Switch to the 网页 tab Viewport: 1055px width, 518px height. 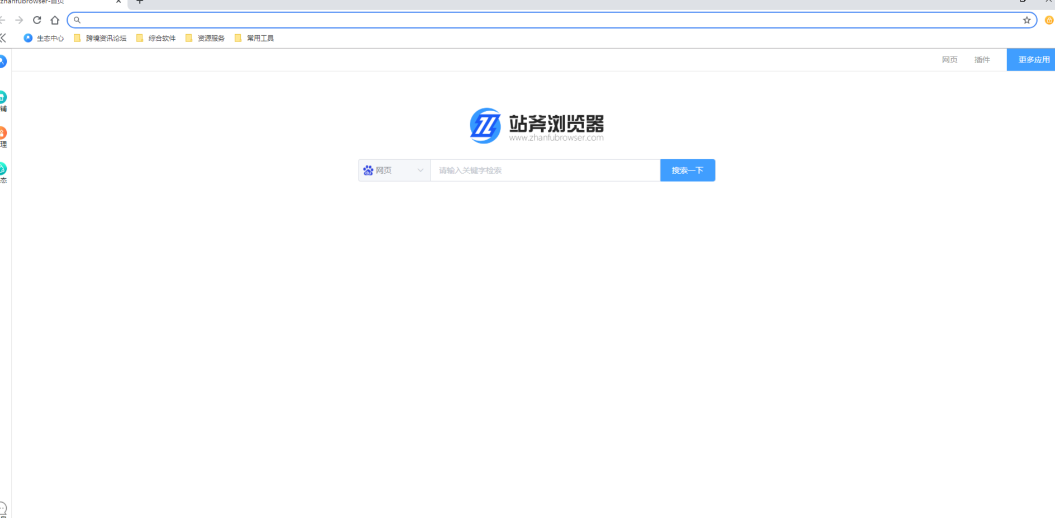pyautogui.click(x=949, y=60)
